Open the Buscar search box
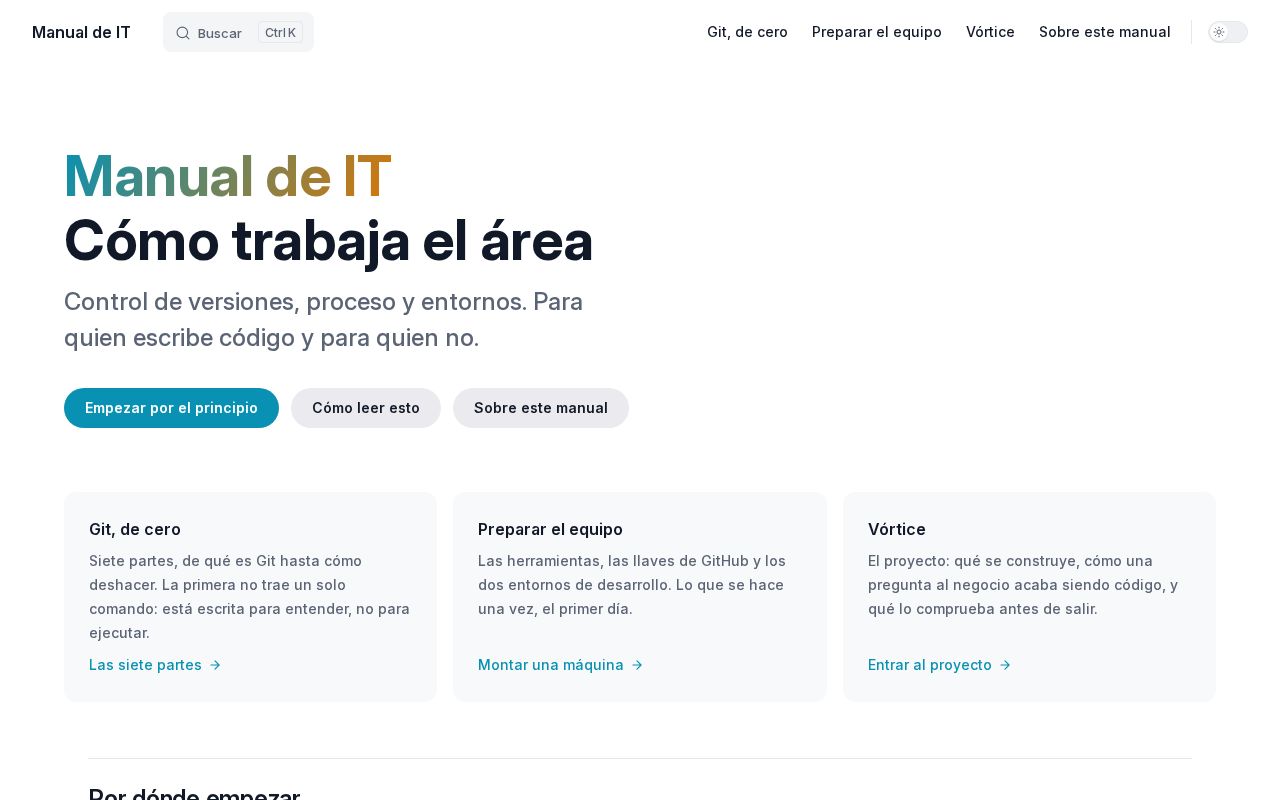1280x800 pixels. 238,32
